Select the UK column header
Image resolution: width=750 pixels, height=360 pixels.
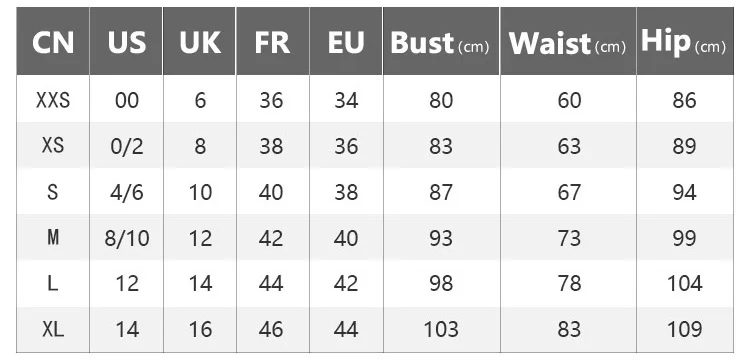click(199, 42)
